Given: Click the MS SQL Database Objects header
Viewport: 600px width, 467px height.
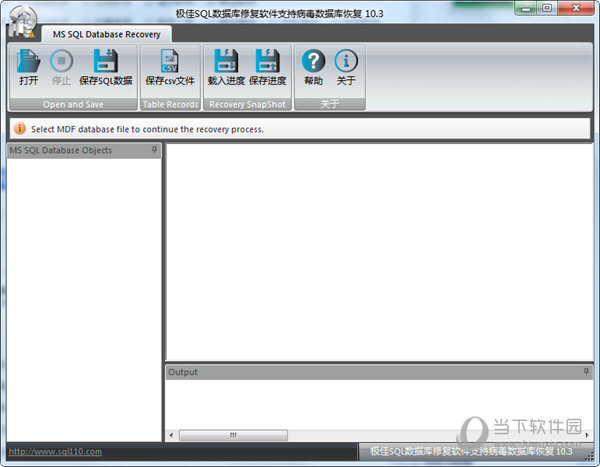Looking at the screenshot, I should [x=83, y=150].
